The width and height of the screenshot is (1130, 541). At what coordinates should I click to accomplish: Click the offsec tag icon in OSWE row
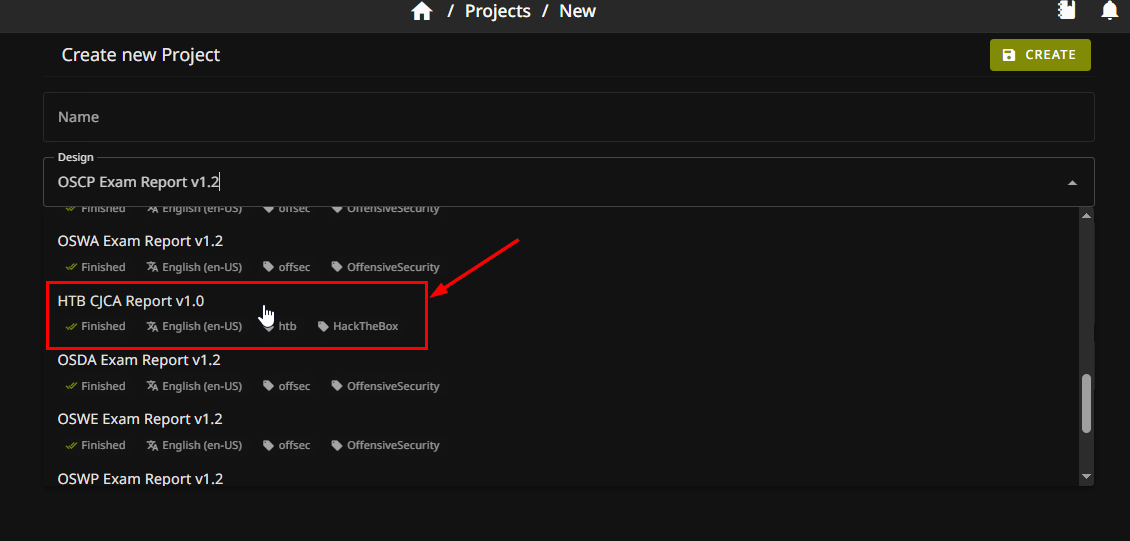[x=268, y=445]
